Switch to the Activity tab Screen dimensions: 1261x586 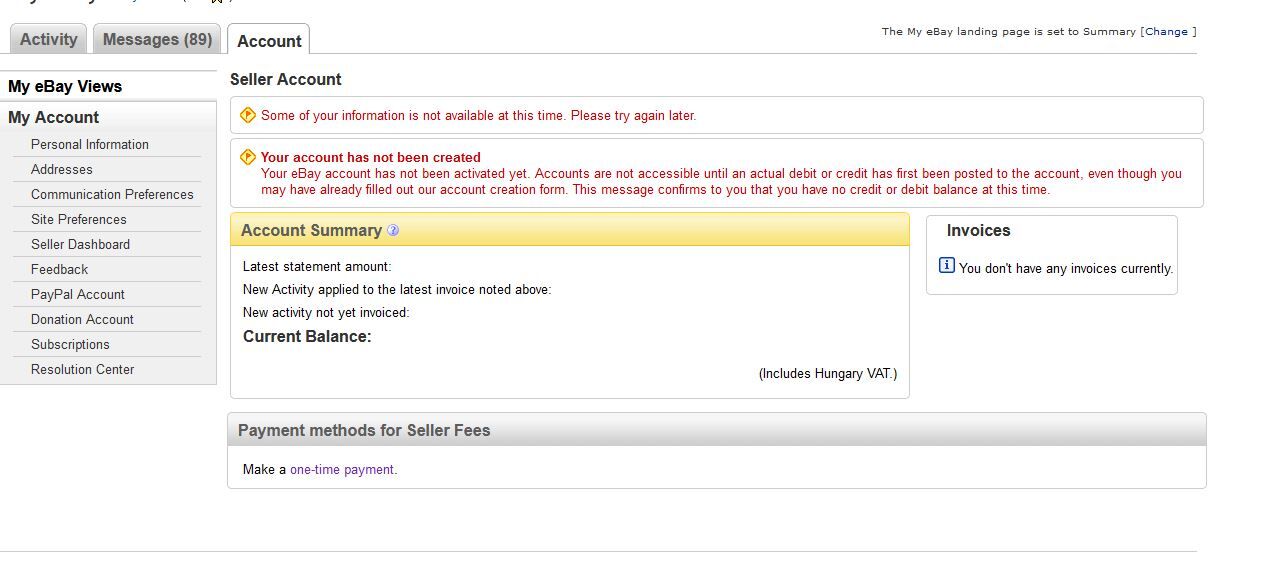pos(48,40)
